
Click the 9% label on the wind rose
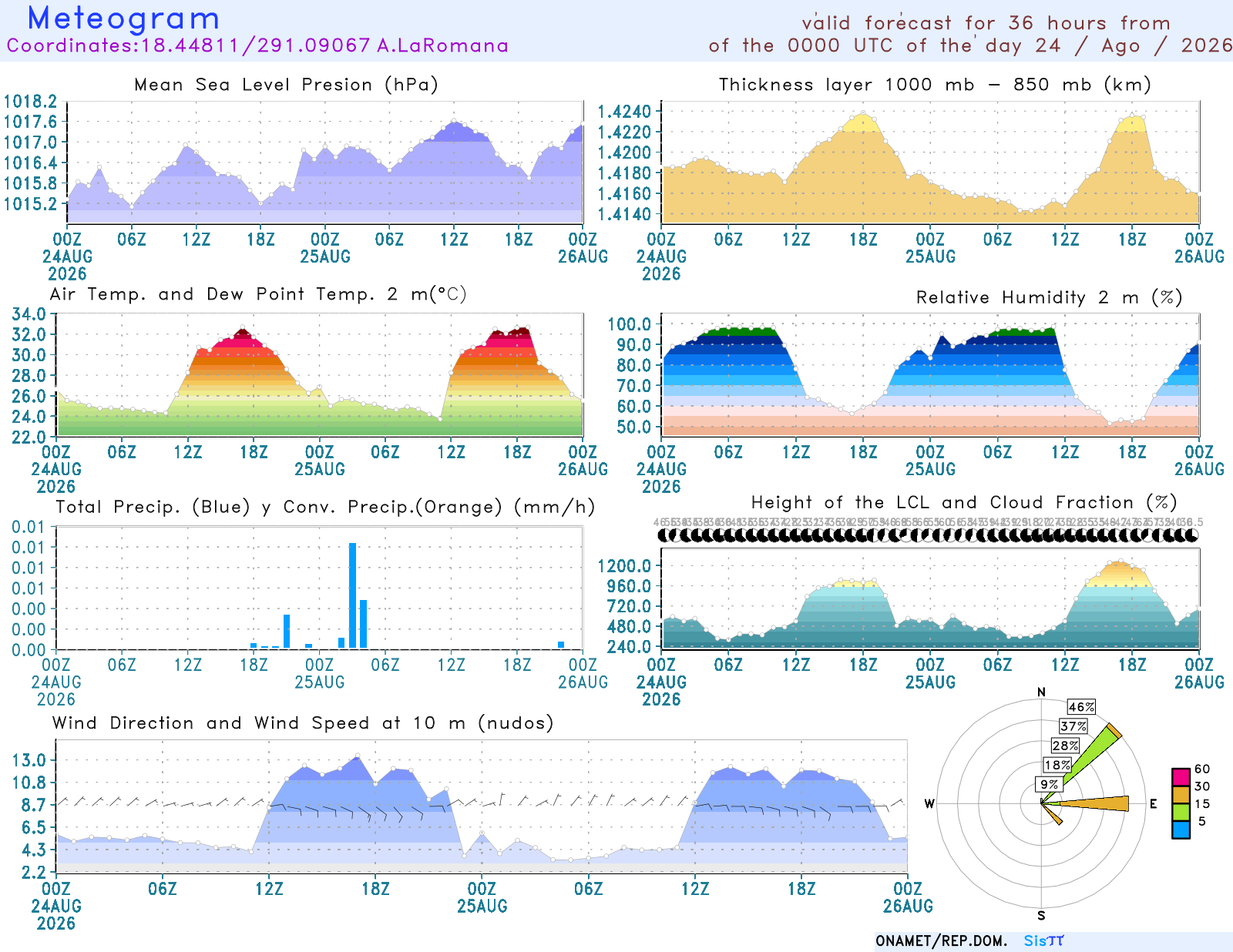[x=1049, y=784]
